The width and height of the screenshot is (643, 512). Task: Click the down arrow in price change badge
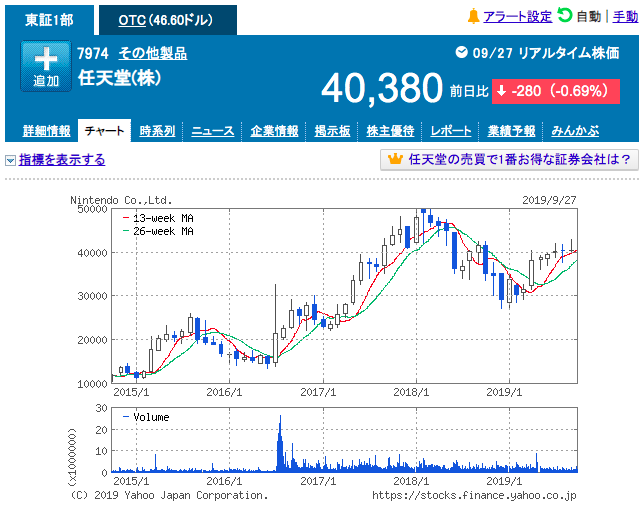point(502,91)
